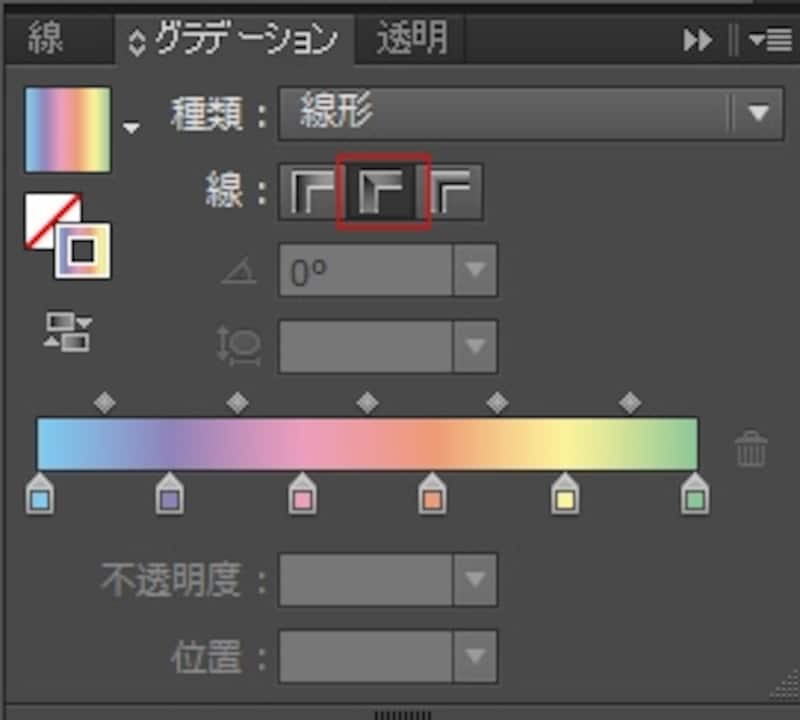Click the reverse gradient icon

click(x=68, y=332)
